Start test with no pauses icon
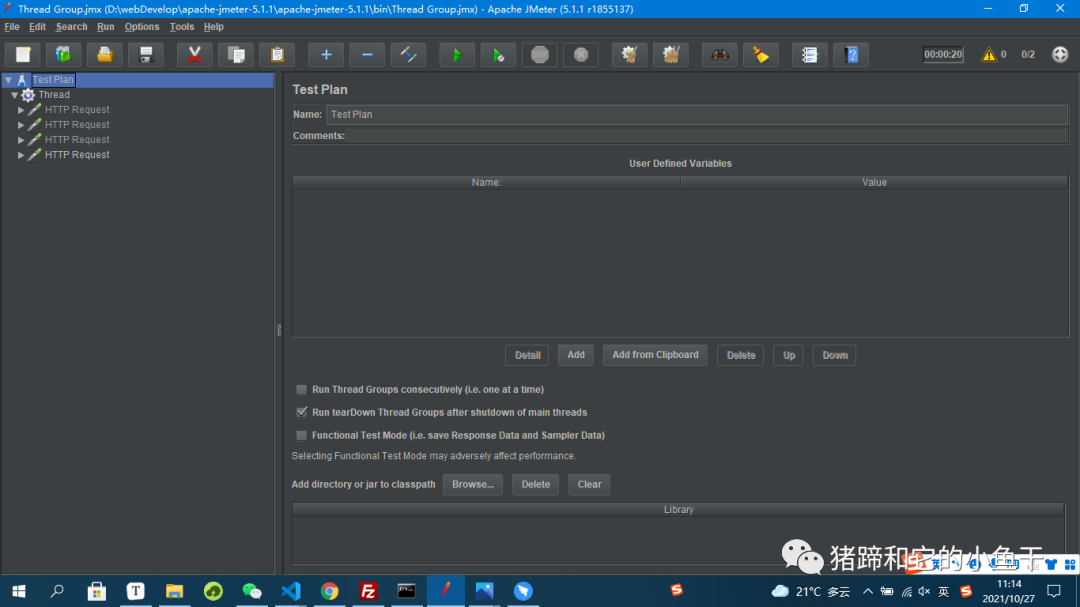Viewport: 1080px width, 607px height. point(499,54)
